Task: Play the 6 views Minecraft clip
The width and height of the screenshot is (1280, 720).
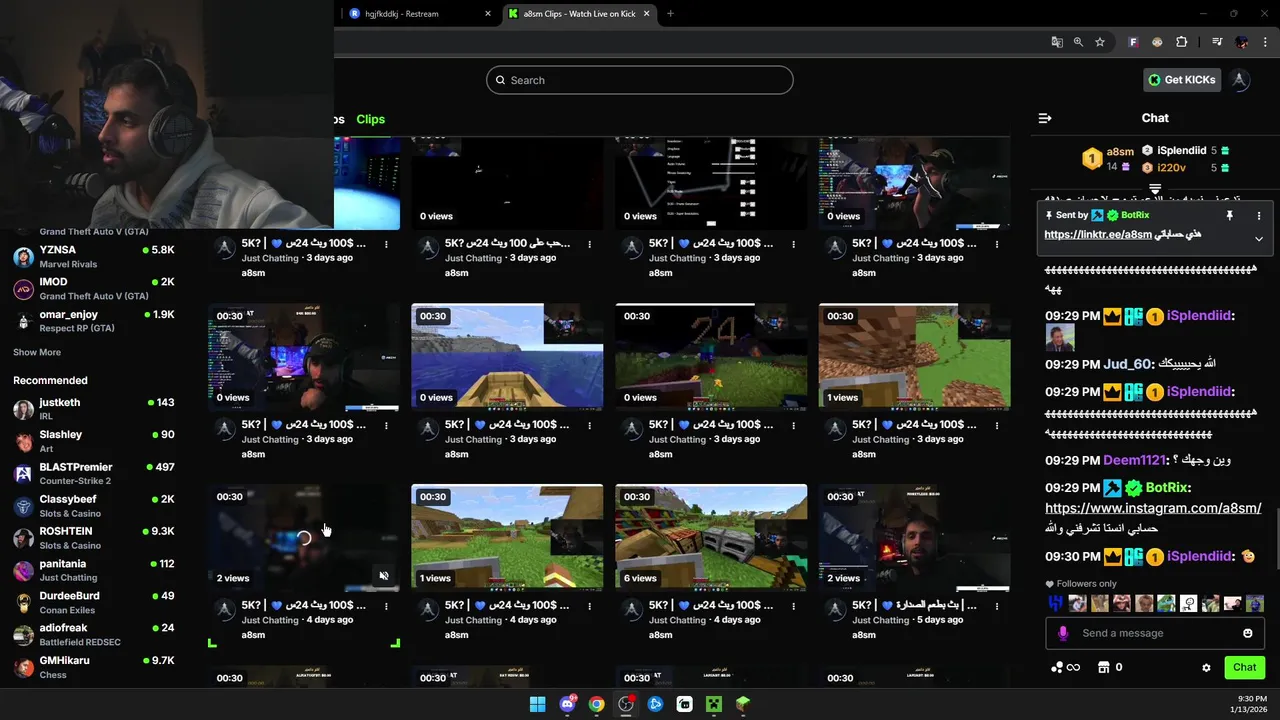Action: tap(711, 537)
